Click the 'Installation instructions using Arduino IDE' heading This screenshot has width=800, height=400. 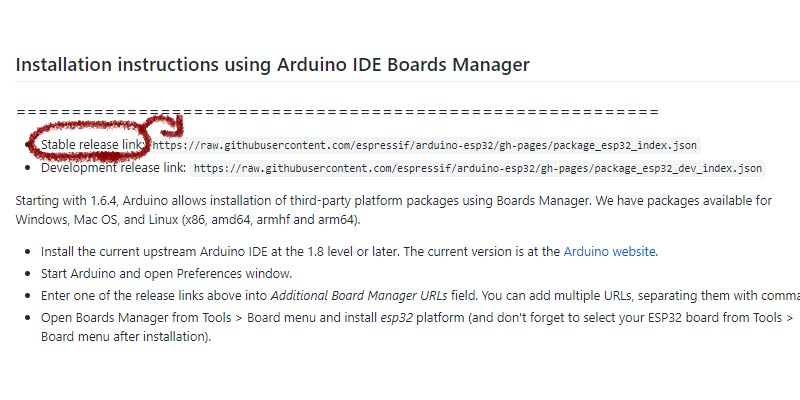click(x=272, y=65)
